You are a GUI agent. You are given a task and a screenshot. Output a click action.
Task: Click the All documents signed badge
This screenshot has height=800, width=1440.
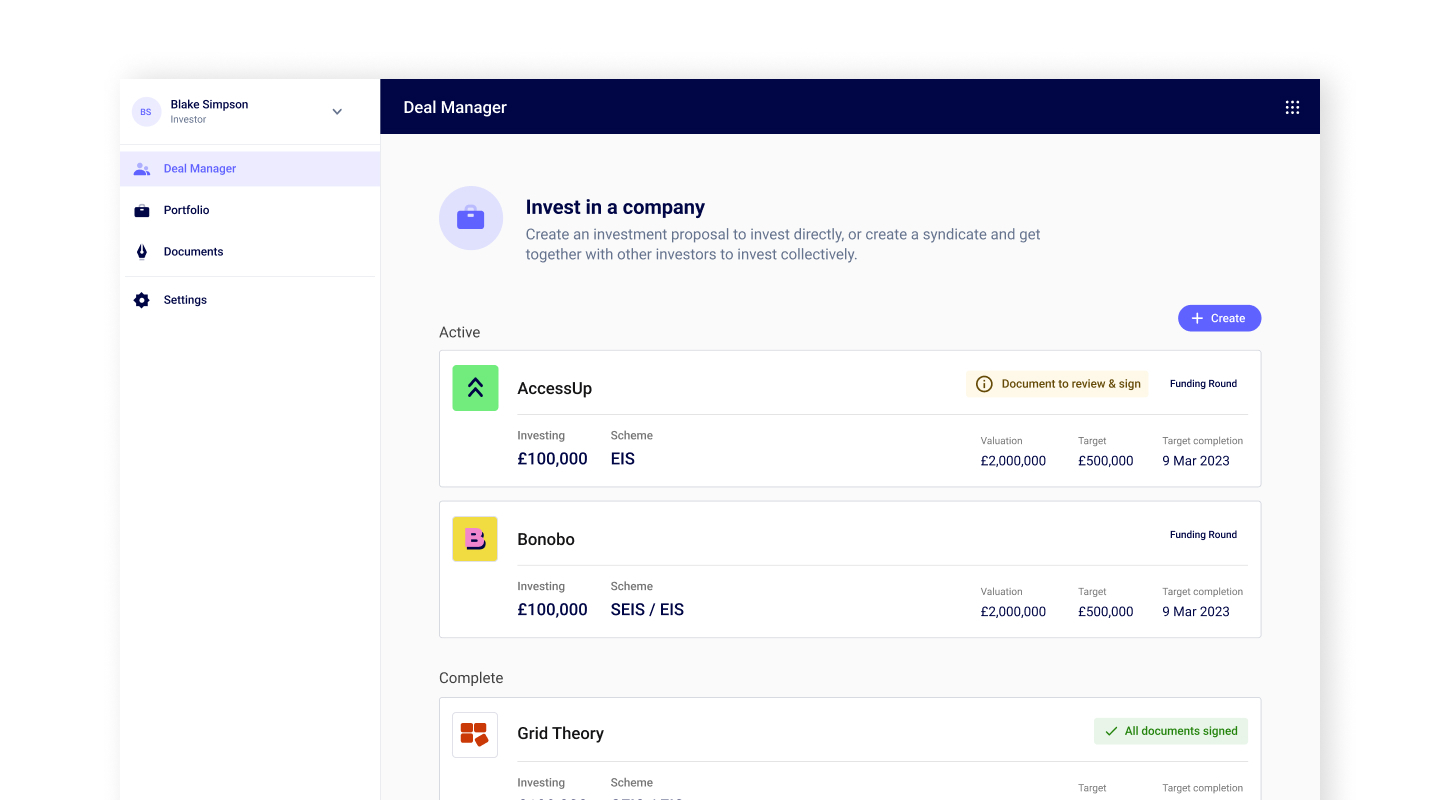click(1171, 731)
